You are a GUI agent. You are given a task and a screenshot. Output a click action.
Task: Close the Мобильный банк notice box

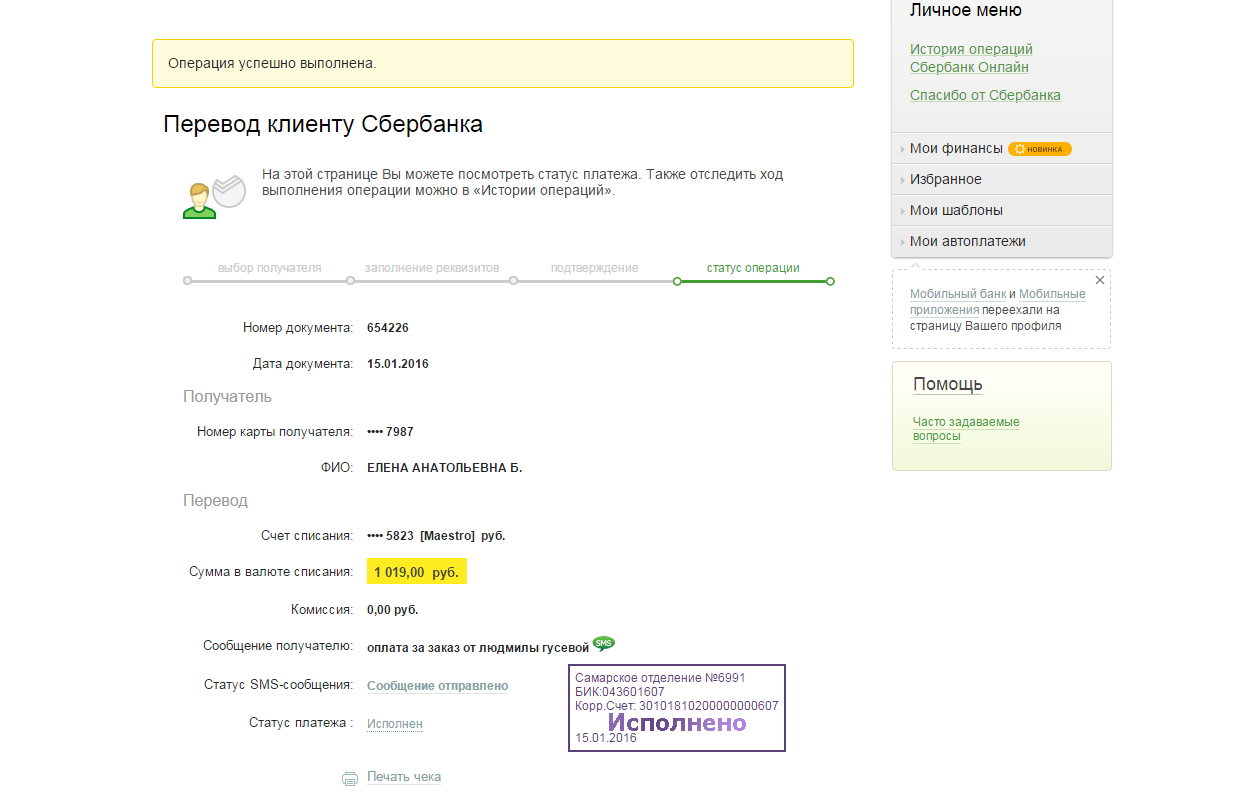click(x=1100, y=280)
